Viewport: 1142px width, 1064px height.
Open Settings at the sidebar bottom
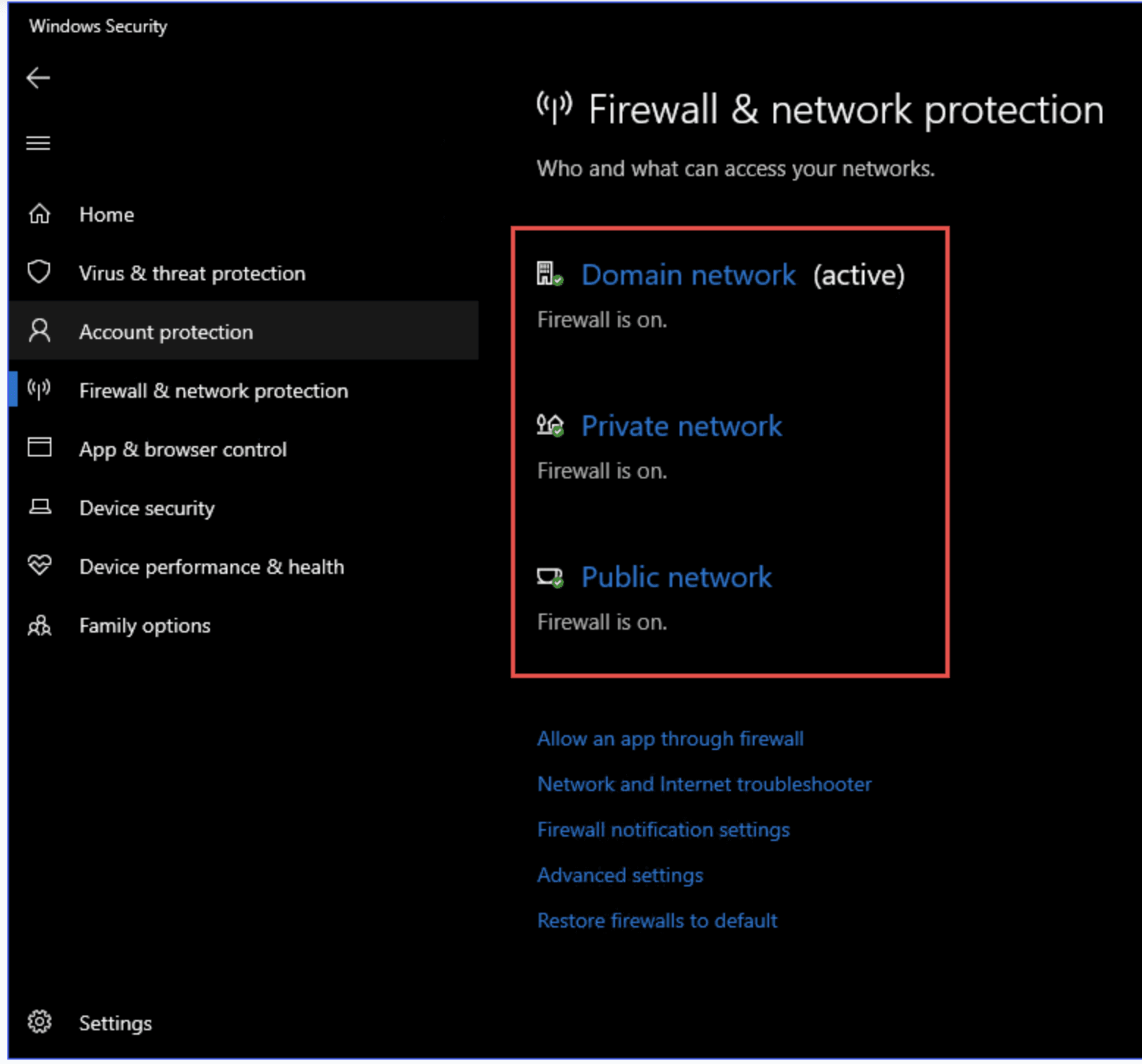click(x=114, y=1023)
